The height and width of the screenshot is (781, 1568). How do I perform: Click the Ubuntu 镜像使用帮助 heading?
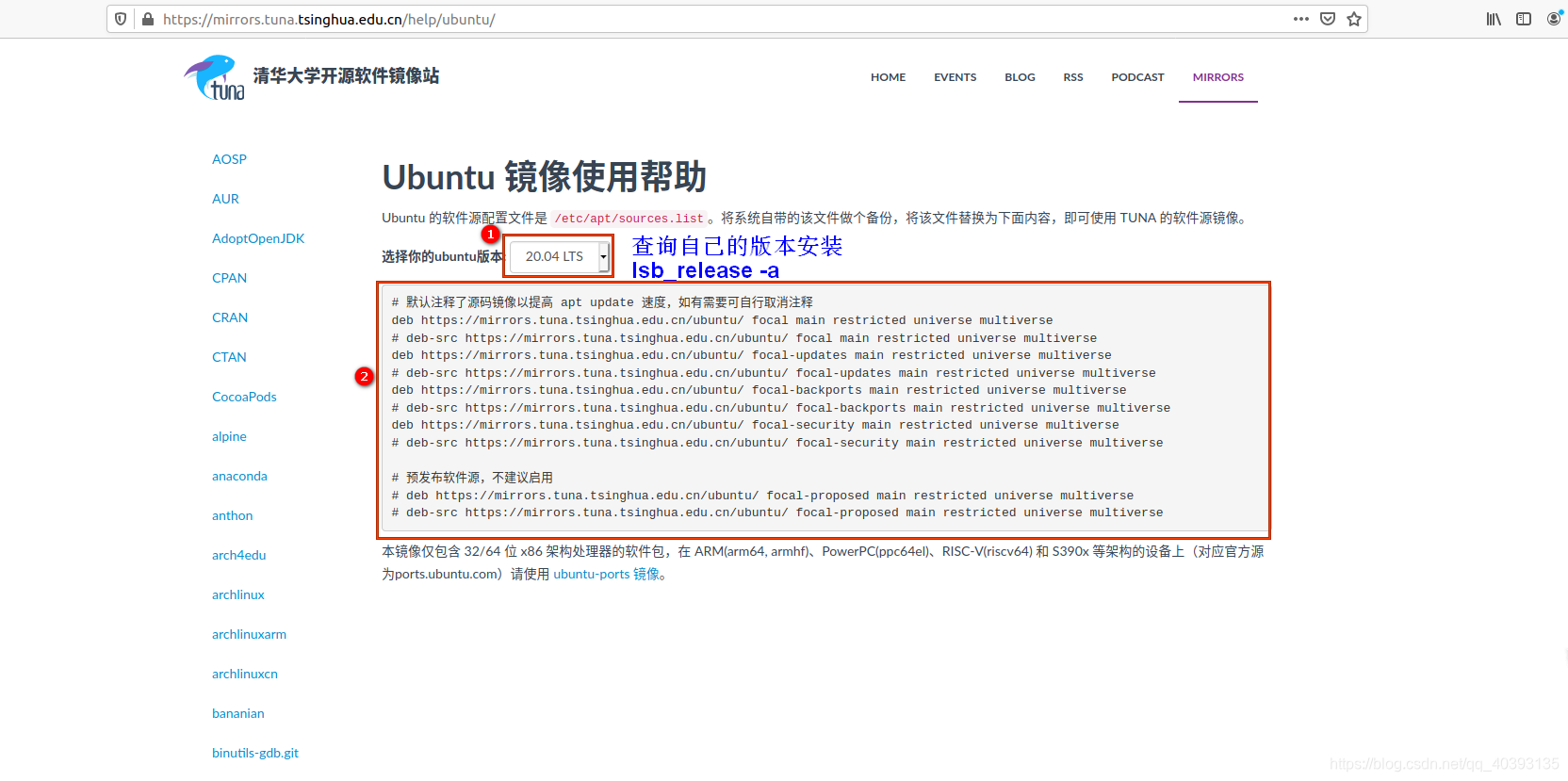point(544,177)
